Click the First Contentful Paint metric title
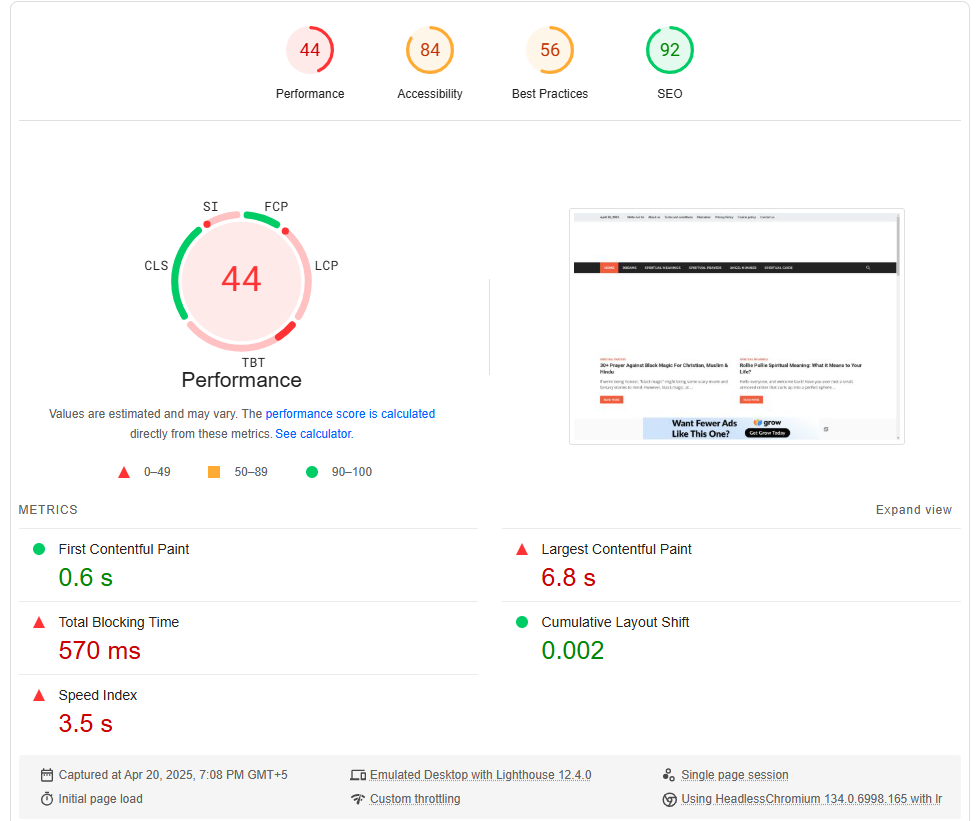Screen dimensions: 977x821 [x=123, y=549]
